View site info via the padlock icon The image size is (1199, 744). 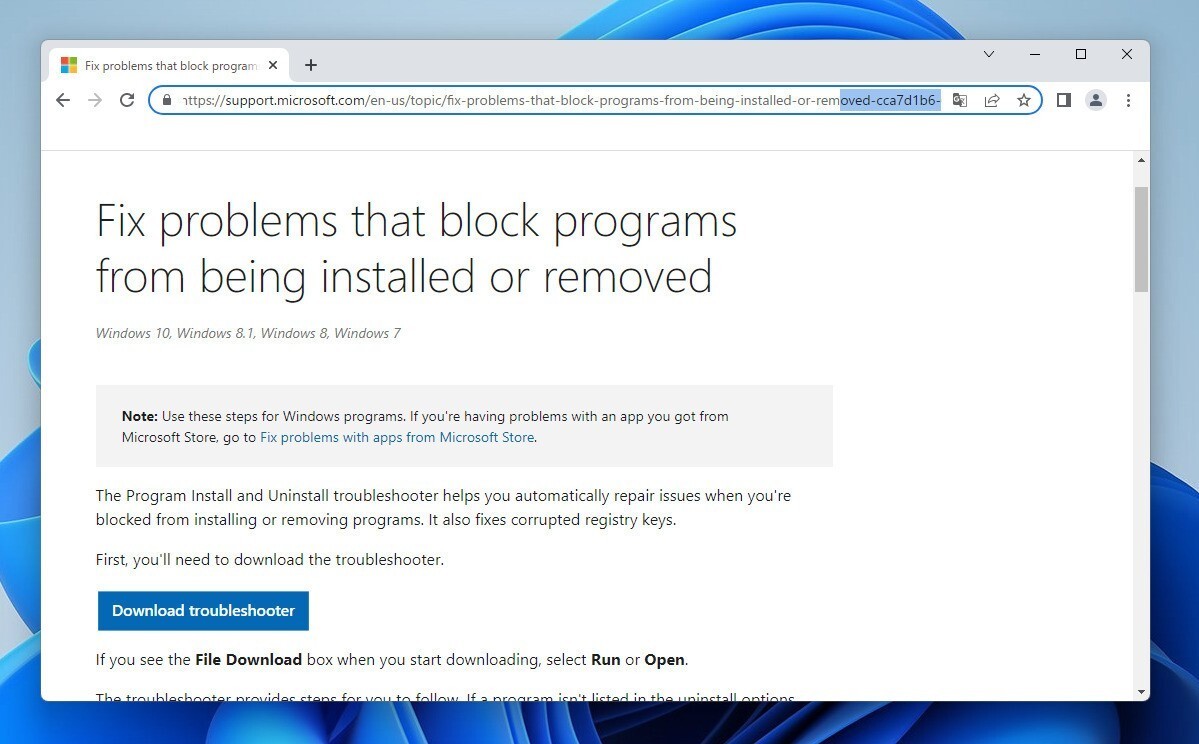[167, 100]
